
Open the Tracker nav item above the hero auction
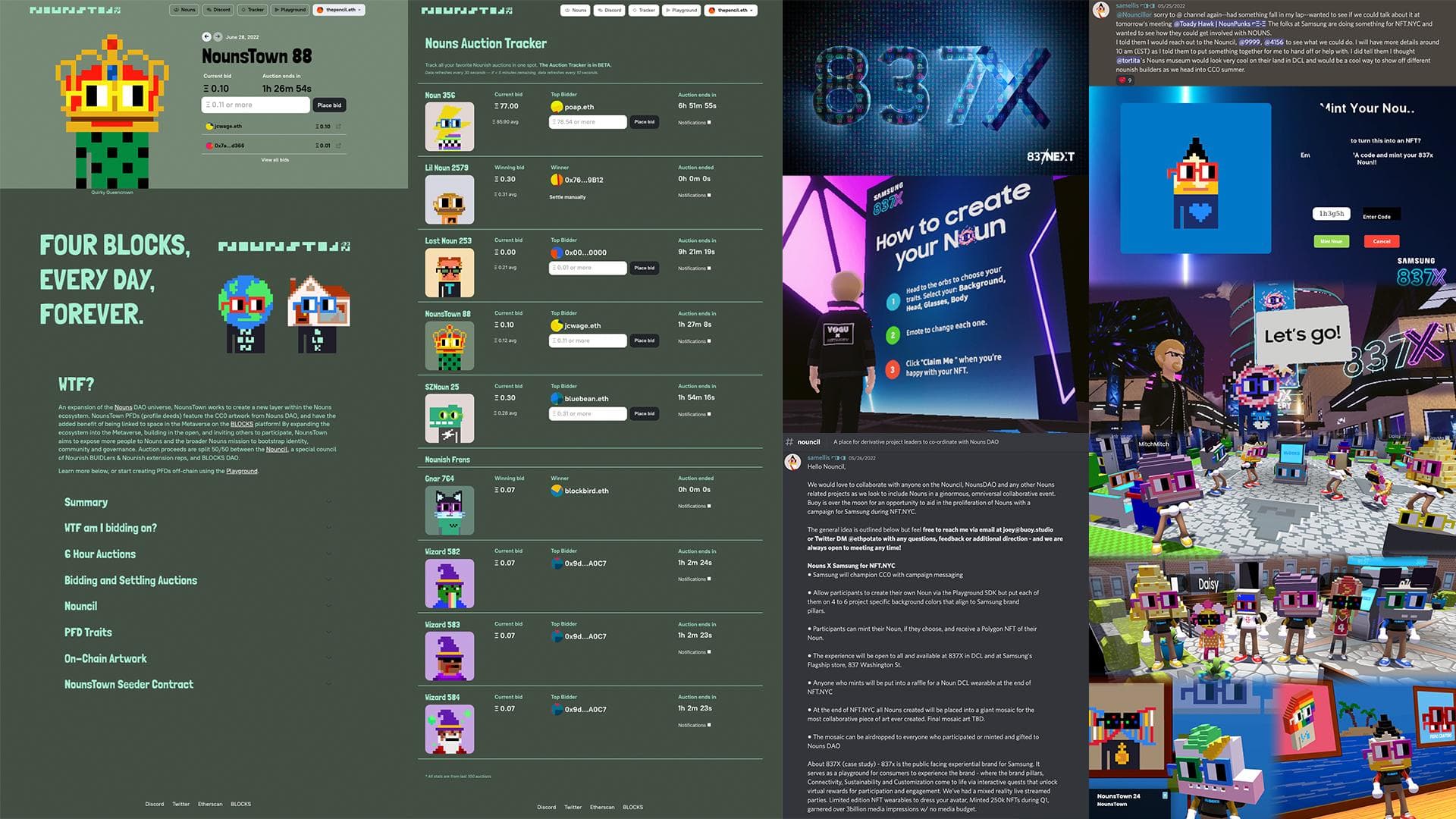[253, 10]
